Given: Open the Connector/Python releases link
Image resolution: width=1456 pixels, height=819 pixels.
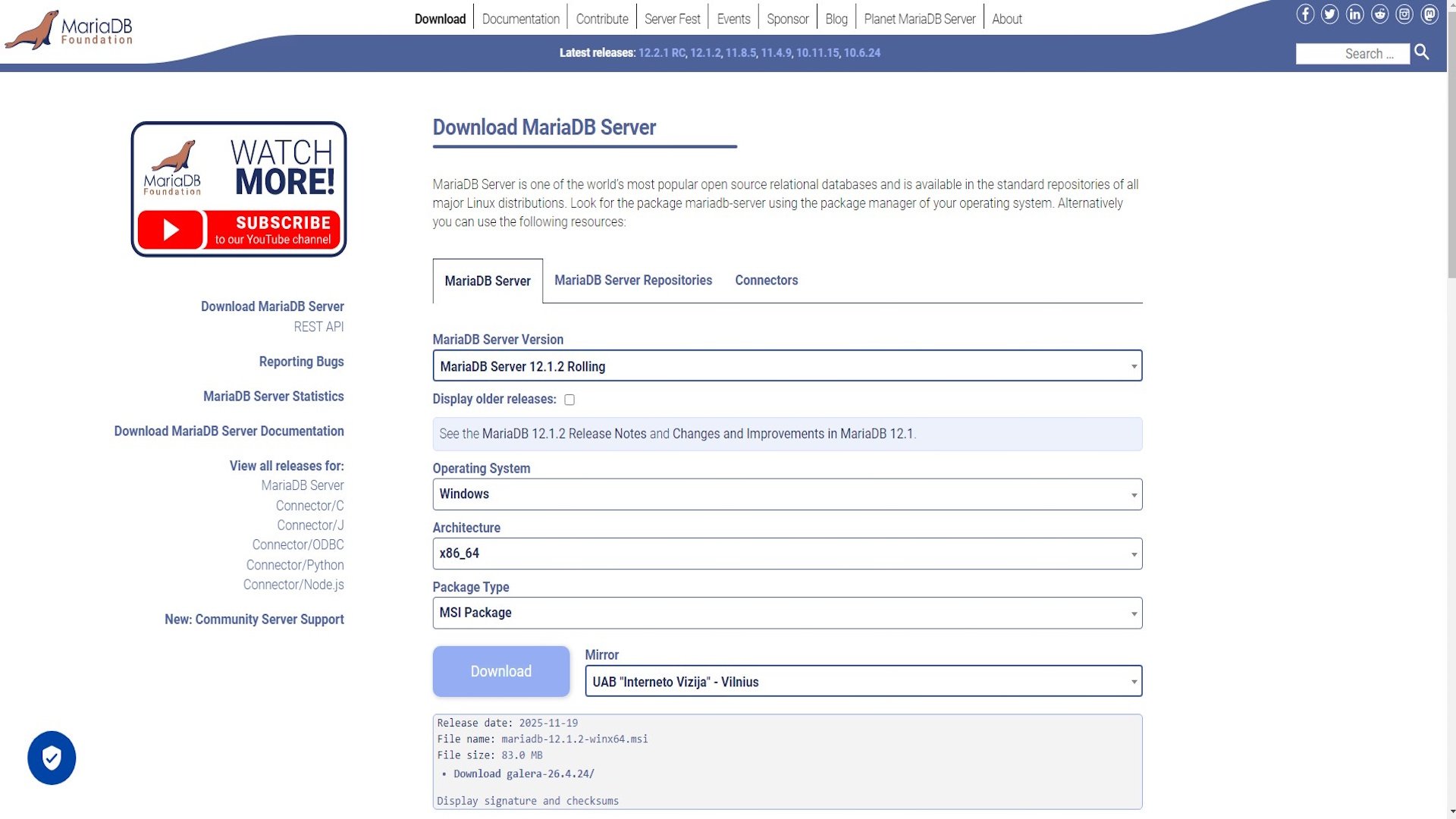Looking at the screenshot, I should pyautogui.click(x=295, y=565).
